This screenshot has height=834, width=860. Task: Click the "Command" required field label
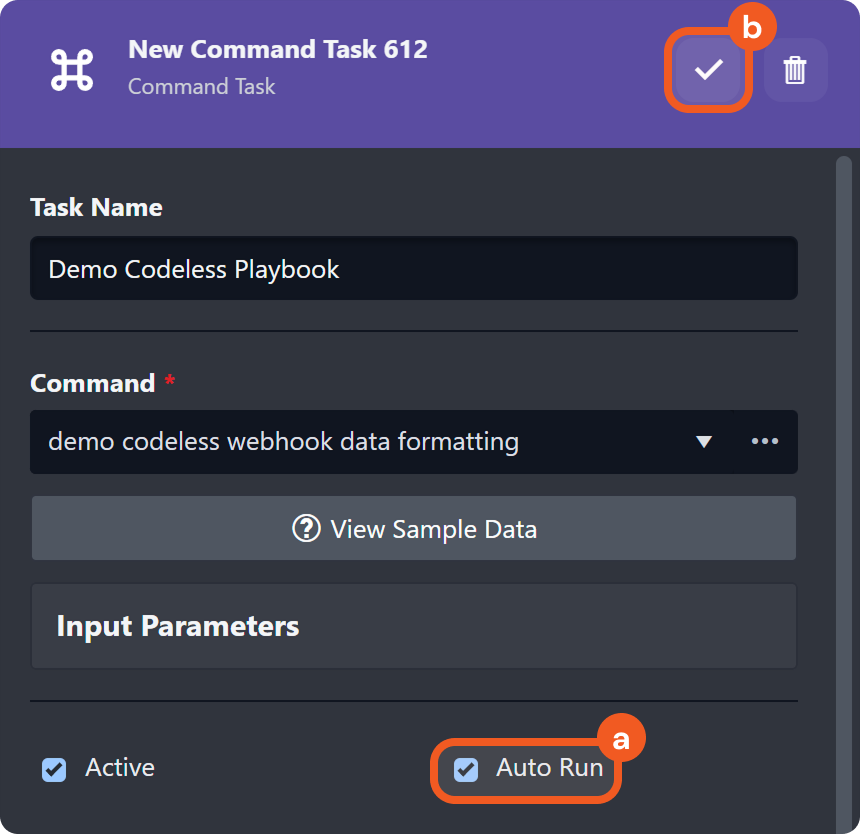click(92, 383)
